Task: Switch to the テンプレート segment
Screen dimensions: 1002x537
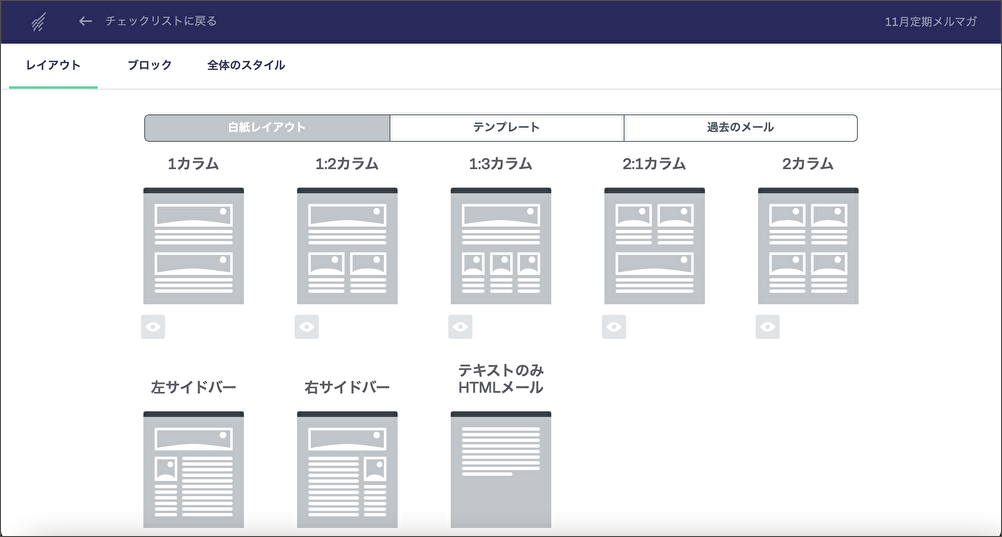Action: pyautogui.click(x=506, y=128)
